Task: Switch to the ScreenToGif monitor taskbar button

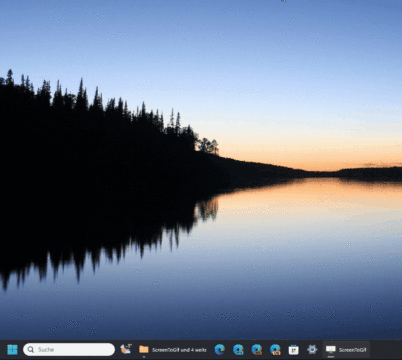Action: point(346,350)
